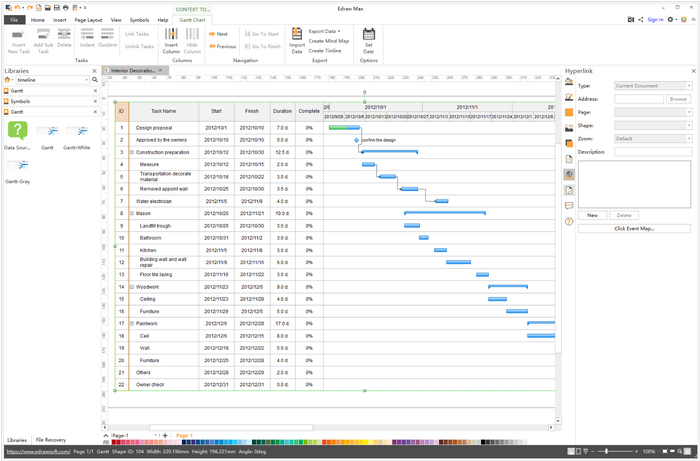This screenshot has height=461, width=700.
Task: Switch to the Home ribbon tab
Action: (x=38, y=20)
